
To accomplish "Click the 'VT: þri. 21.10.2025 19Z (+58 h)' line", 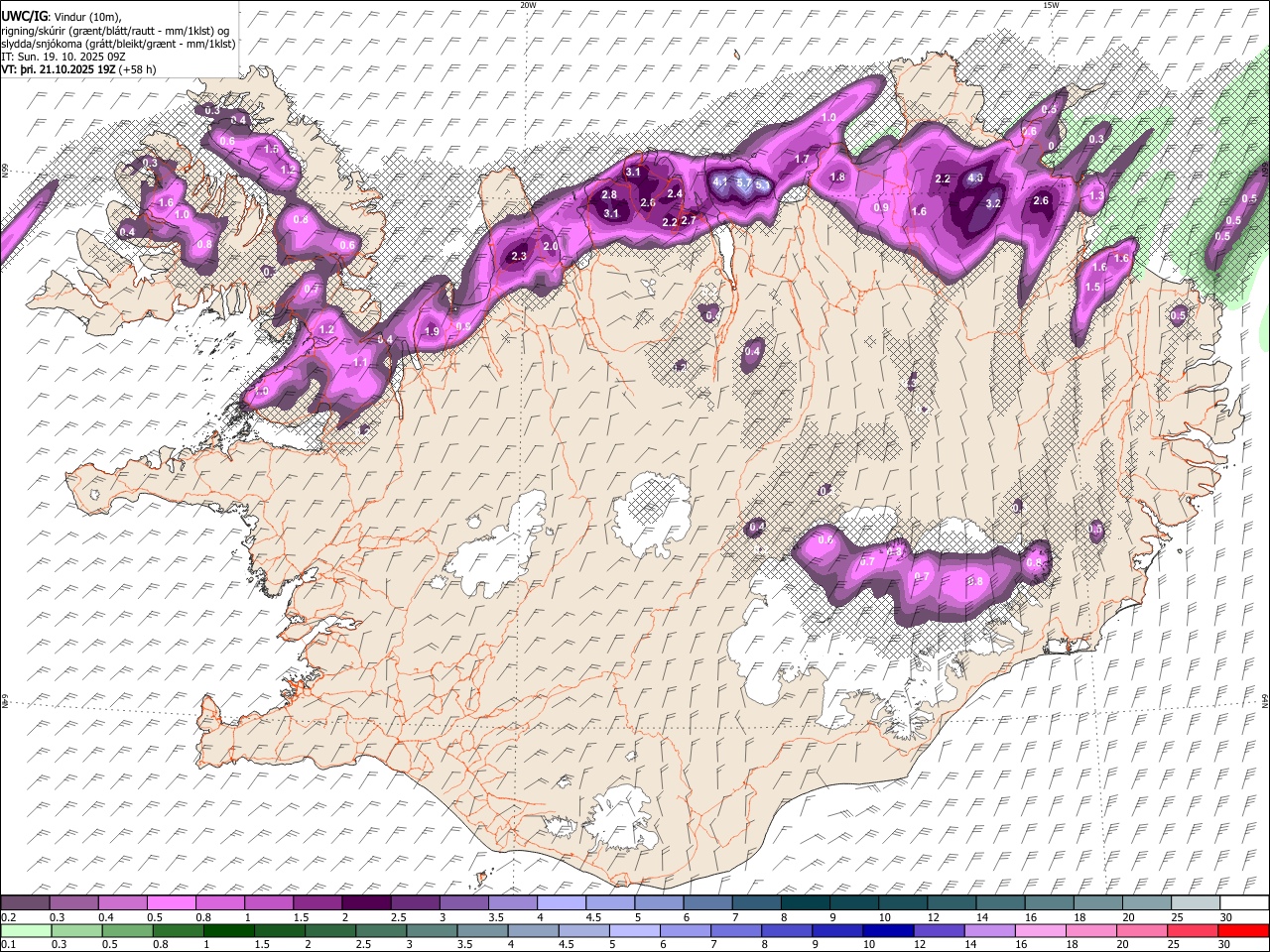I will tap(79, 69).
